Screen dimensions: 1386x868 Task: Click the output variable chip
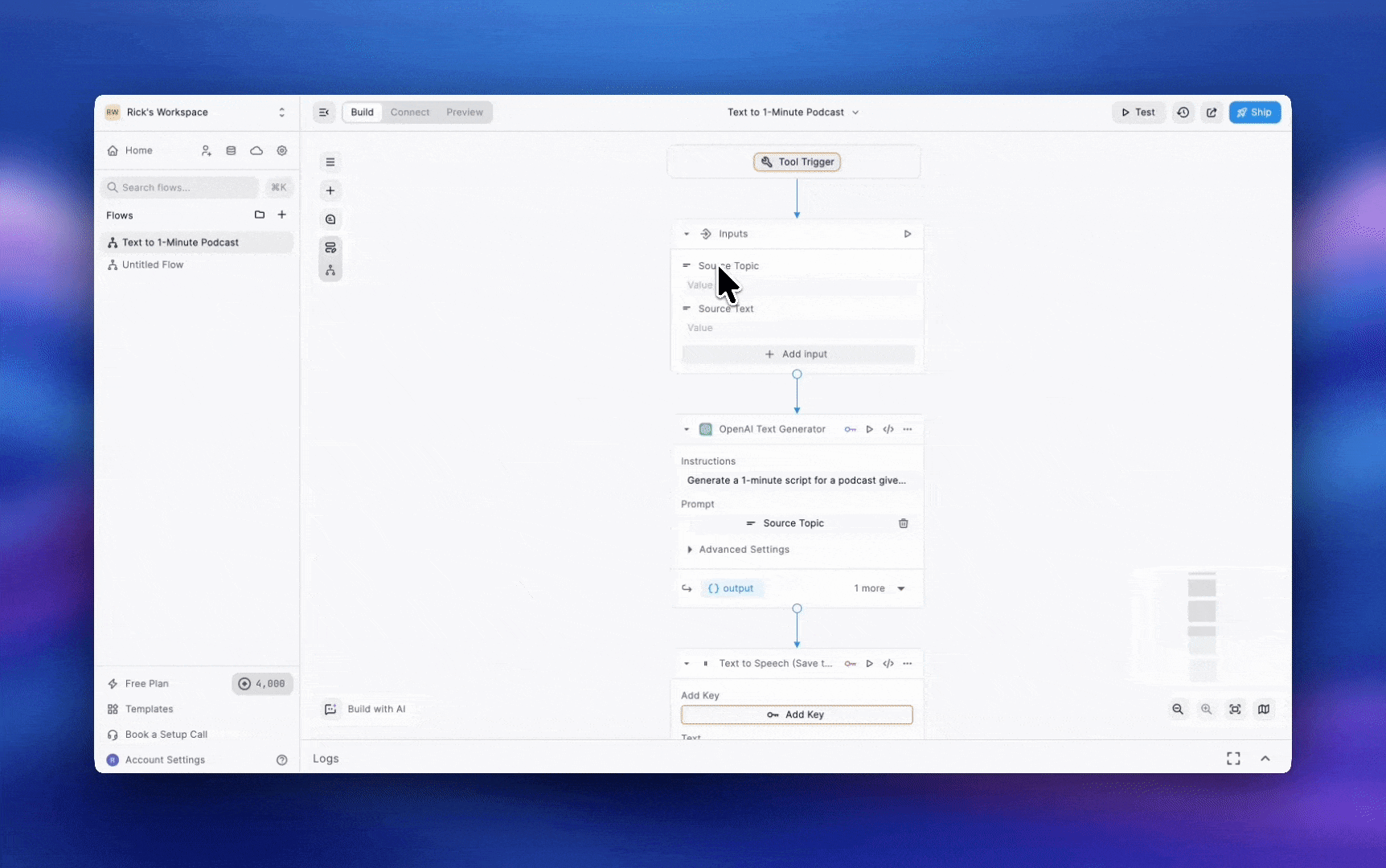coord(731,588)
